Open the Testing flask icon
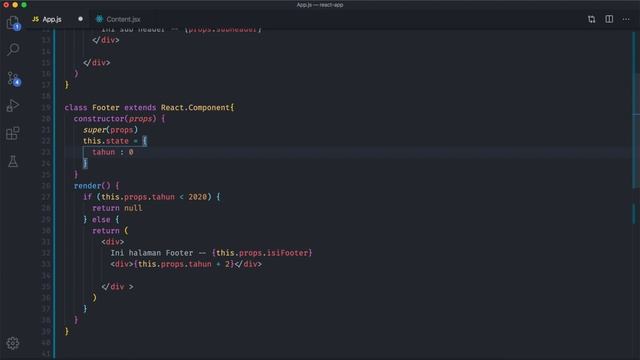This screenshot has width=640, height=360. pos(13,161)
